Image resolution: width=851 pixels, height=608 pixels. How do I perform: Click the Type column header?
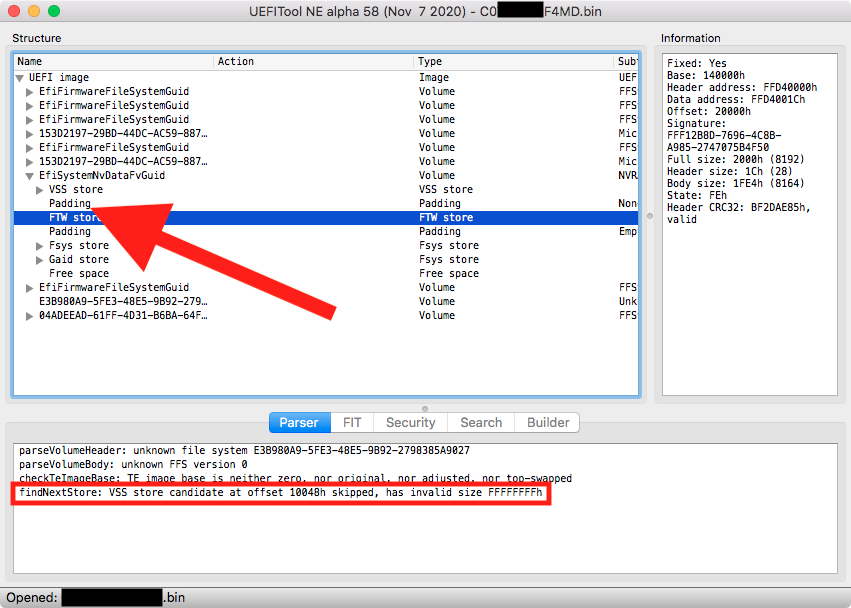coord(513,61)
